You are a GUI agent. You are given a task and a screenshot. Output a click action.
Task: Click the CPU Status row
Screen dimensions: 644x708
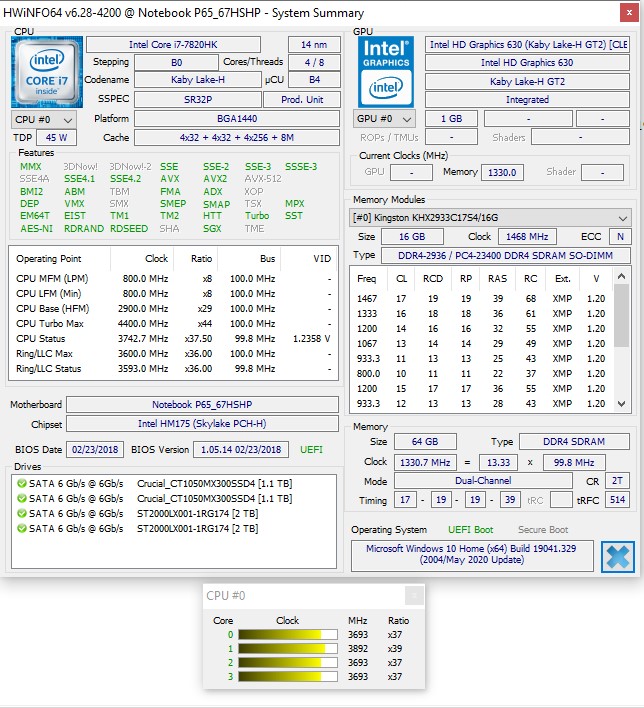173,339
